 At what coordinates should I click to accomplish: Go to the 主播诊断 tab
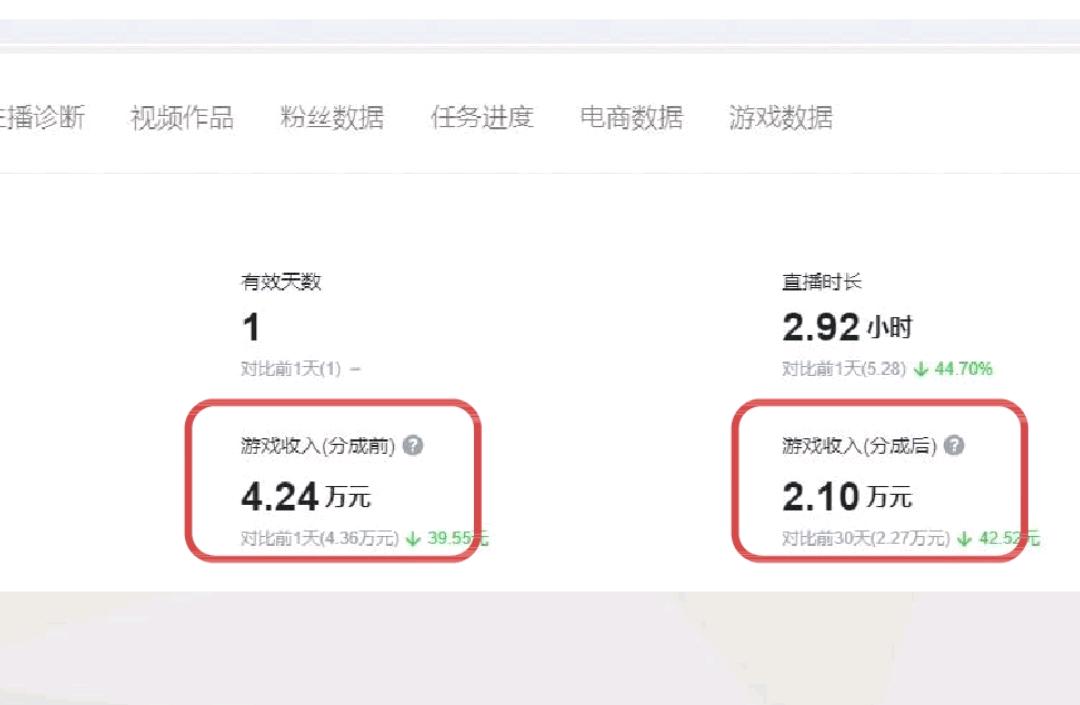[42, 117]
